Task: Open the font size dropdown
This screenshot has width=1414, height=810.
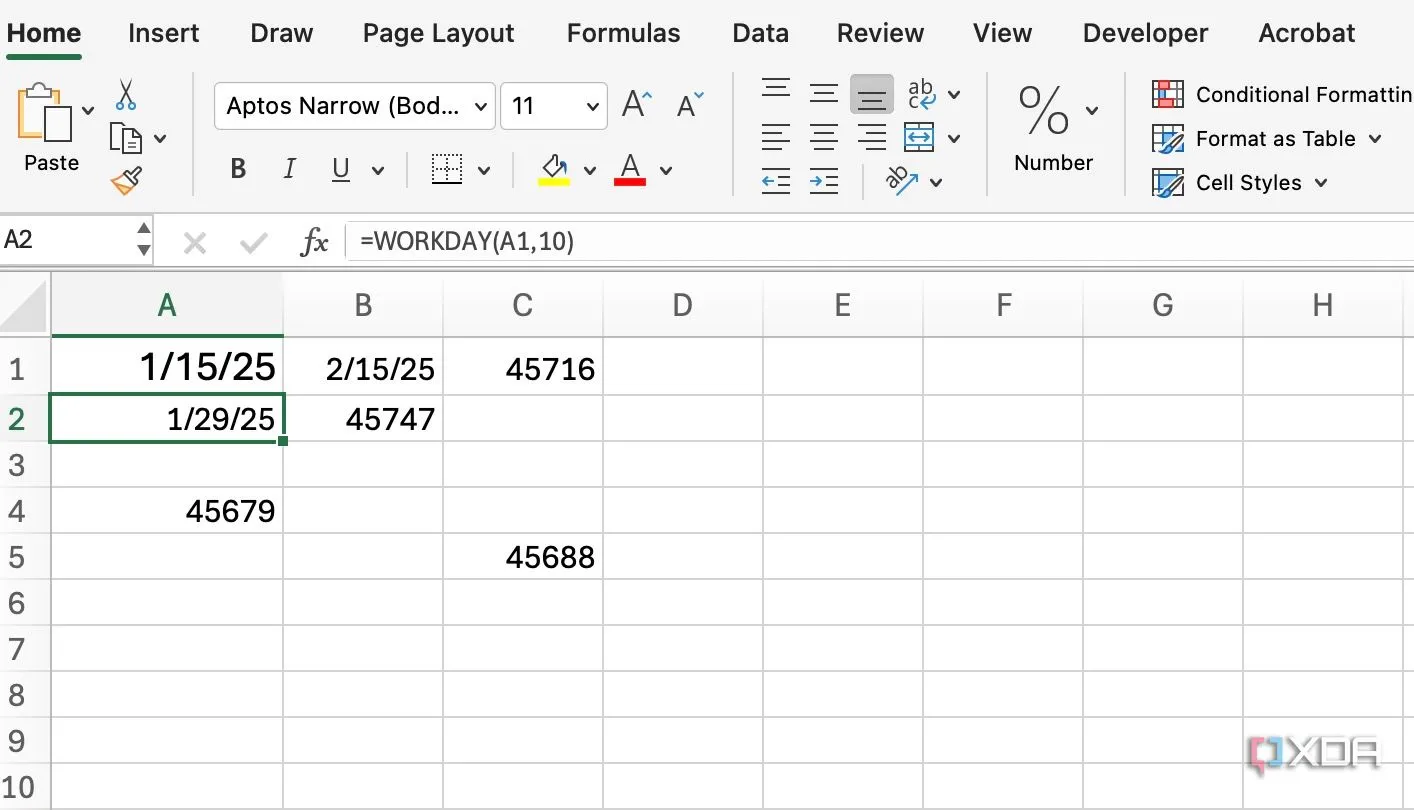Action: [x=592, y=106]
